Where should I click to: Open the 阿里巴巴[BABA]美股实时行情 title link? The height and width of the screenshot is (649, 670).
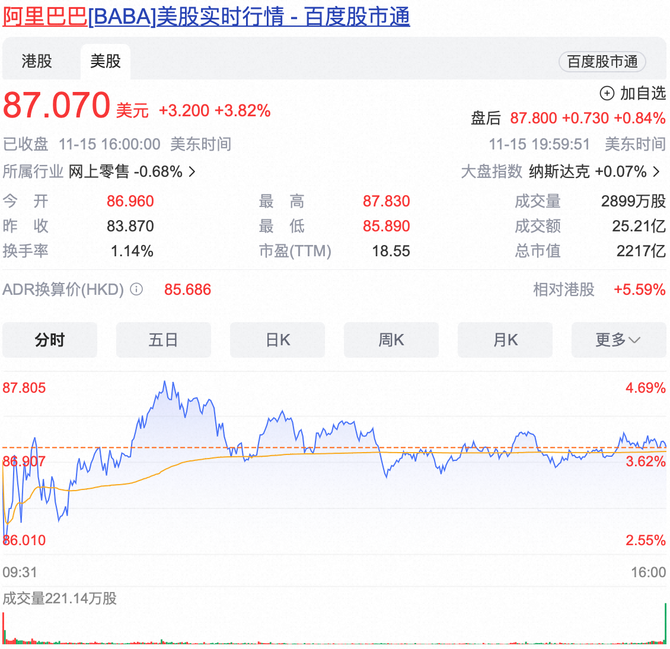click(206, 17)
